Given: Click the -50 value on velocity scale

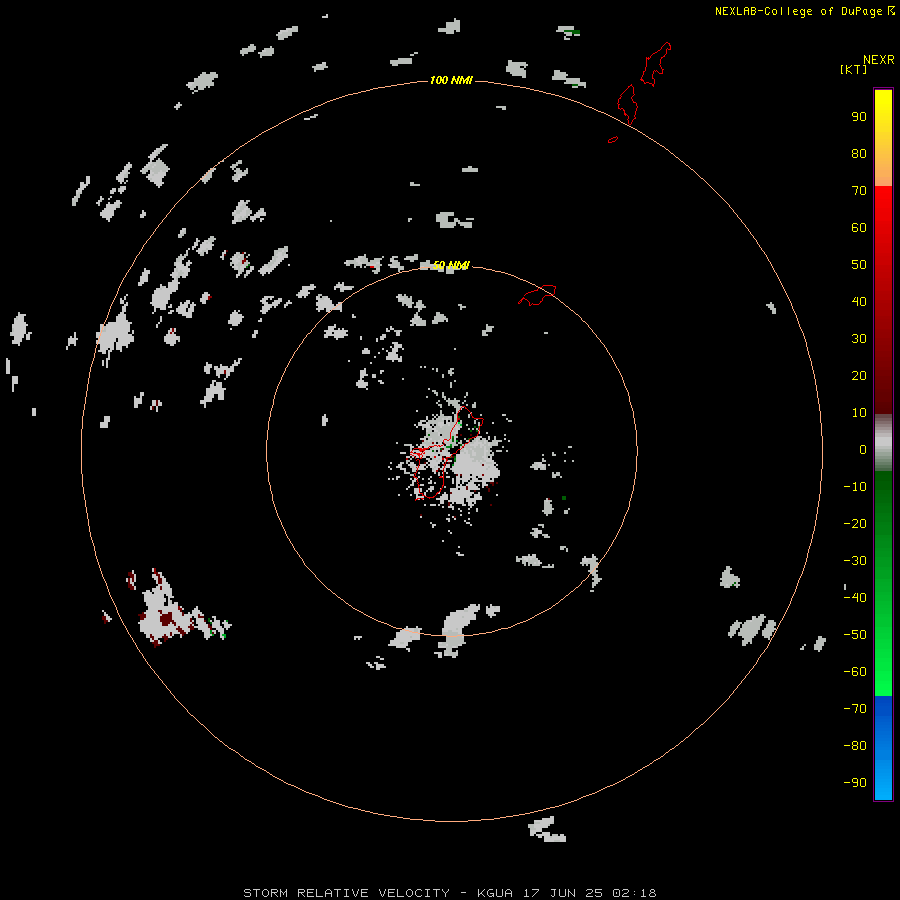Looking at the screenshot, I should pos(855,635).
